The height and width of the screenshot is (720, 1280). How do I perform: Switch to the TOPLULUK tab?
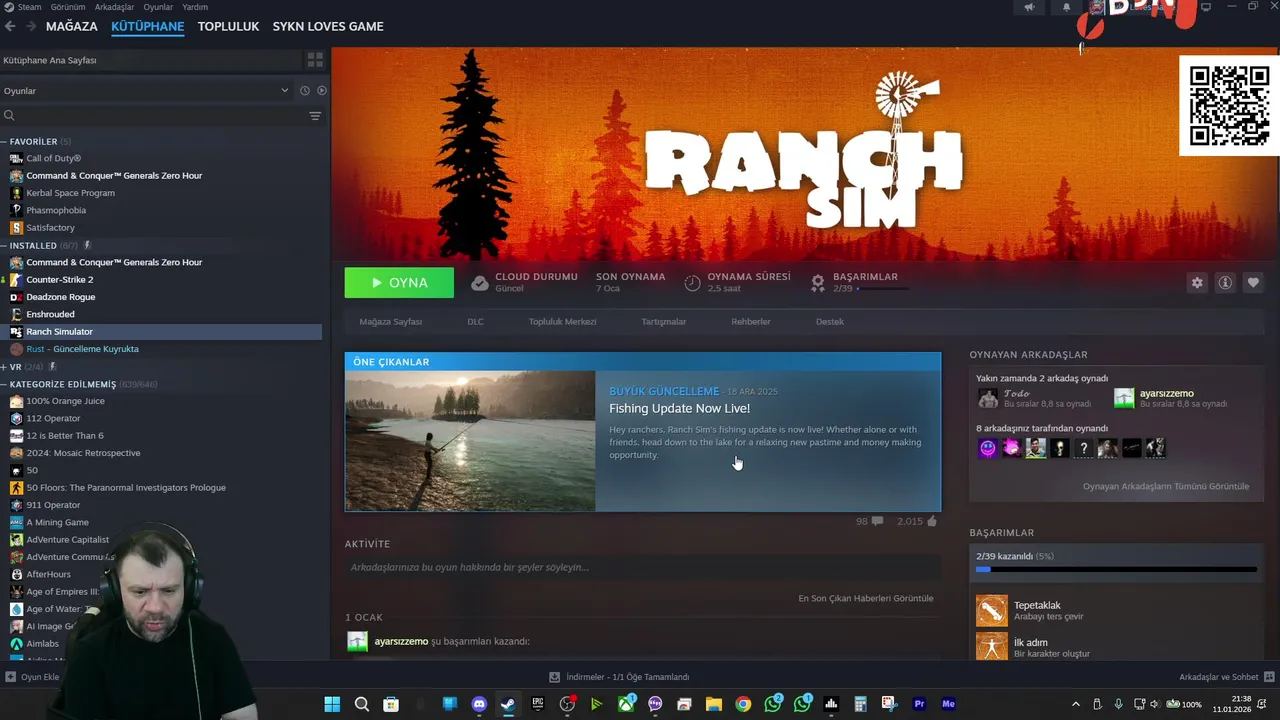point(228,26)
